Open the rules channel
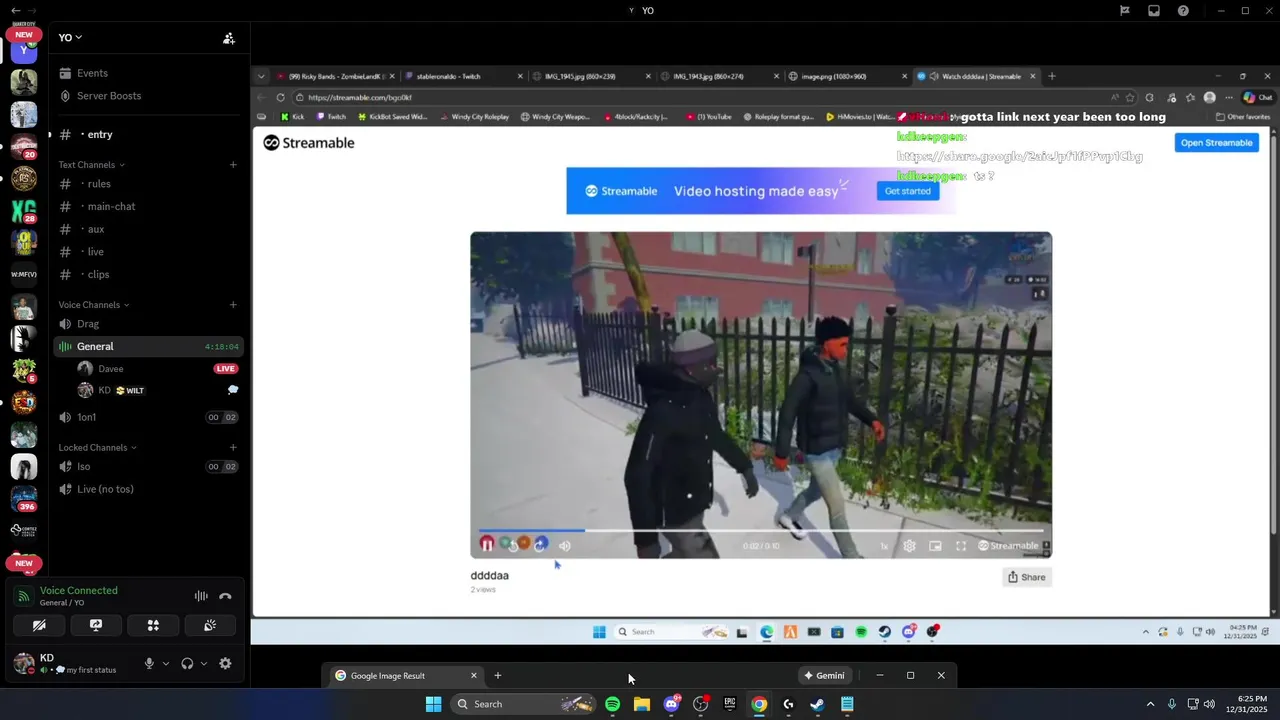The width and height of the screenshot is (1280, 720). [148, 184]
